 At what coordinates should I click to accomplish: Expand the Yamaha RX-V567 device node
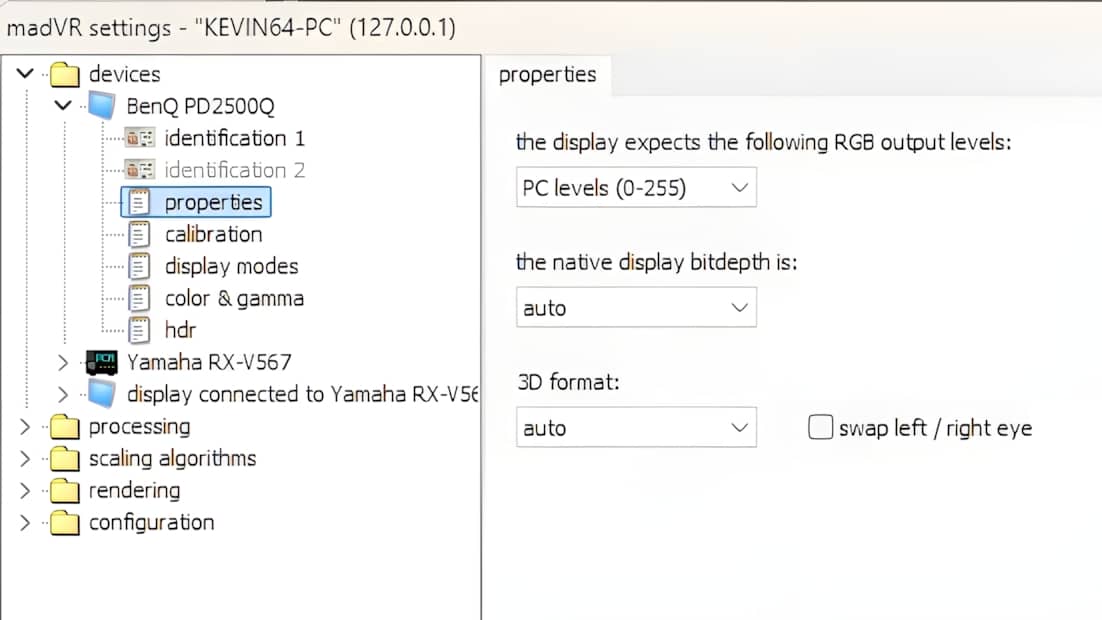(63, 362)
